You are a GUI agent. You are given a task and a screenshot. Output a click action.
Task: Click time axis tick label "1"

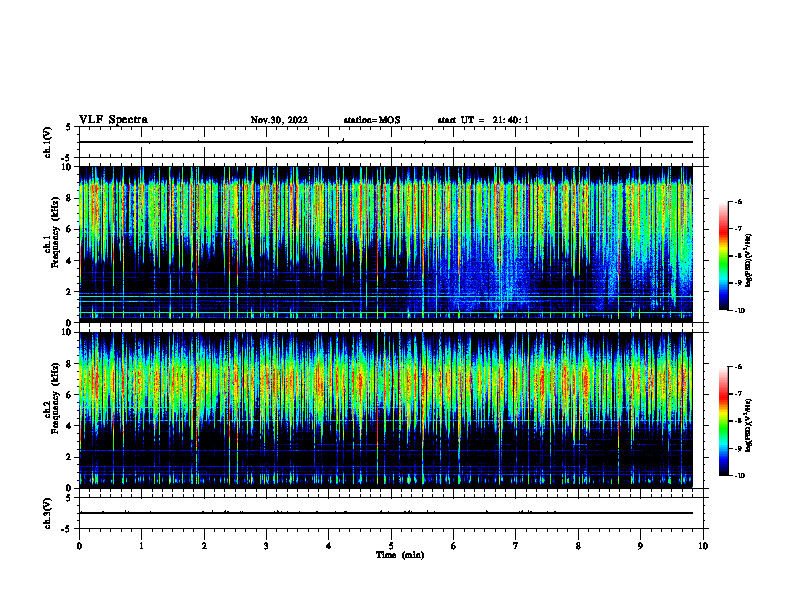141,546
